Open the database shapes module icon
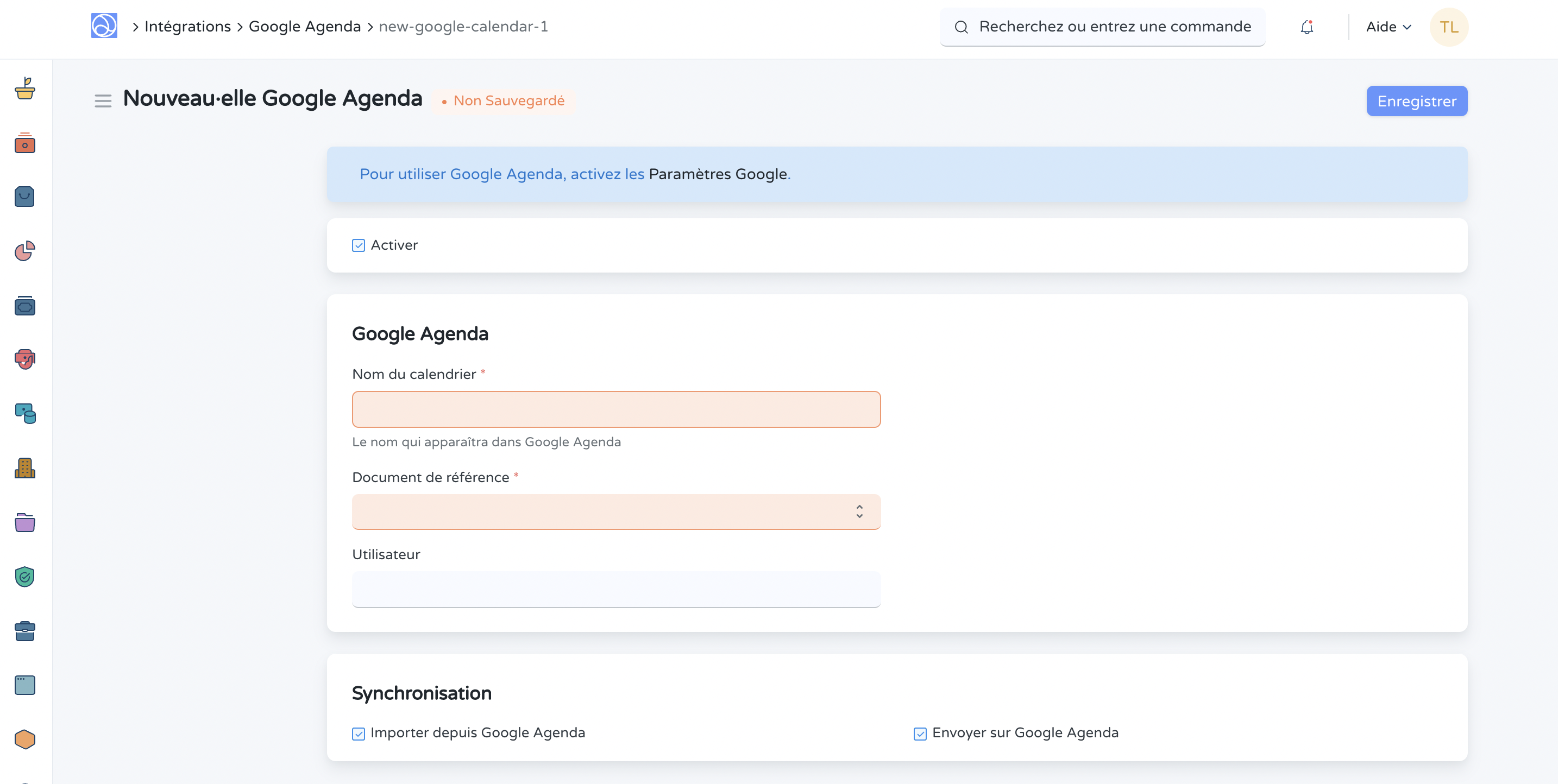This screenshot has height=784, width=1558. tap(24, 414)
